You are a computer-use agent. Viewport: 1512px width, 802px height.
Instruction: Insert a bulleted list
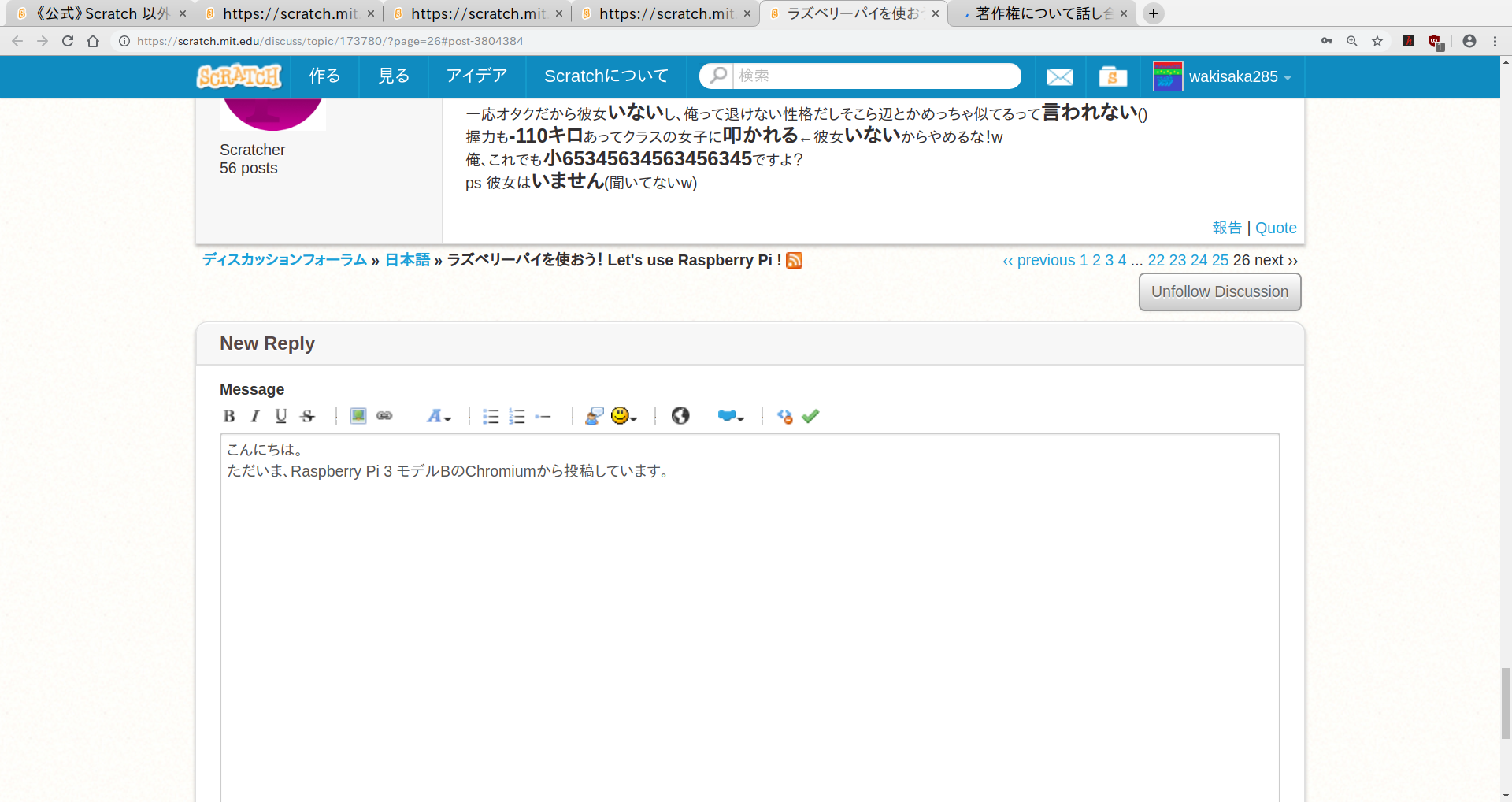(491, 416)
